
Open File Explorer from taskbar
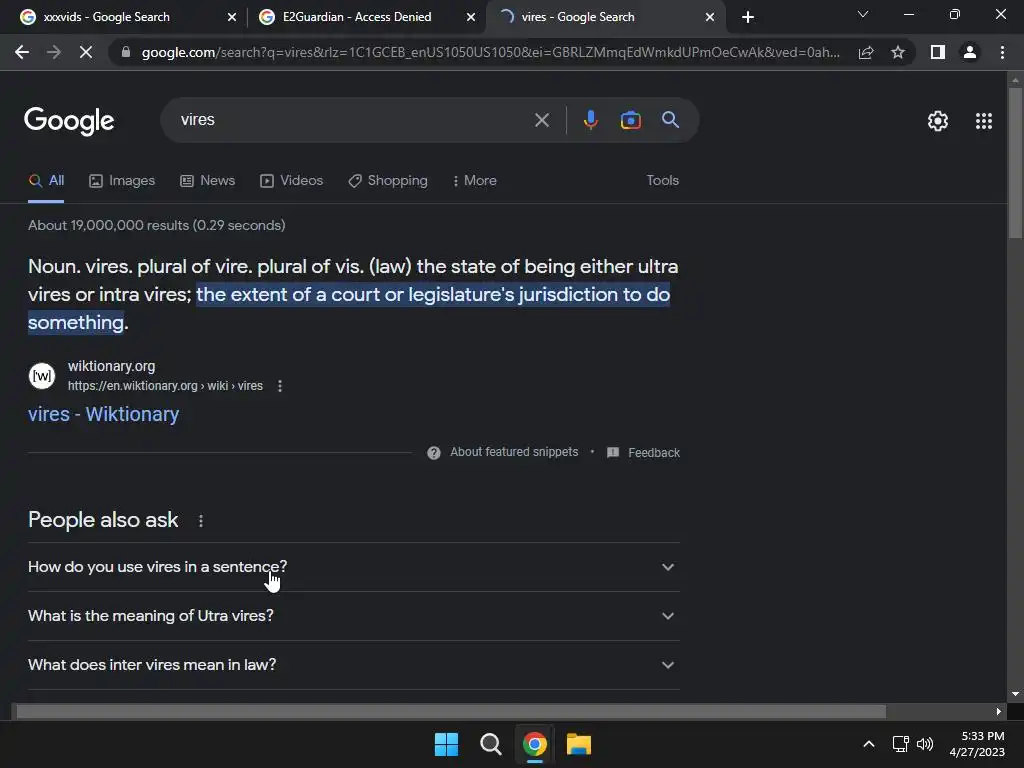[x=579, y=744]
